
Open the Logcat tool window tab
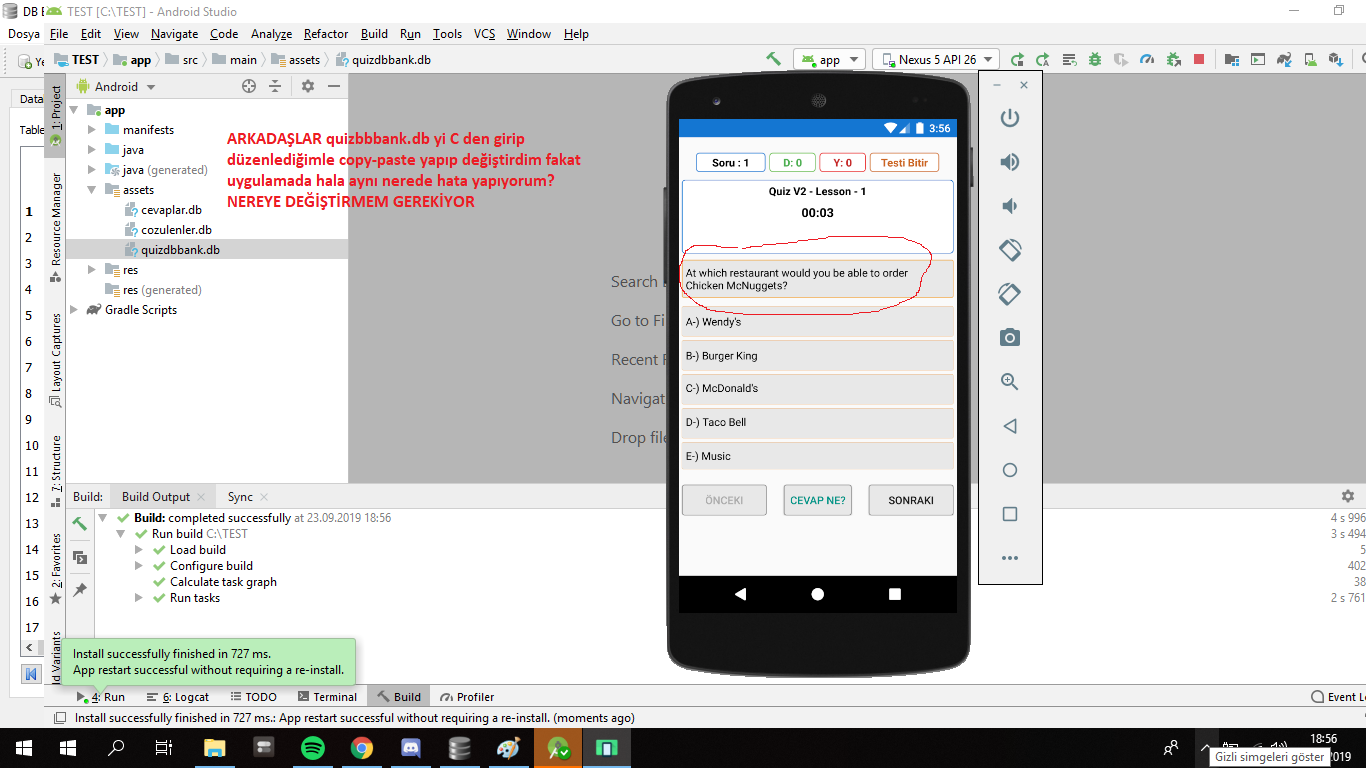point(178,697)
